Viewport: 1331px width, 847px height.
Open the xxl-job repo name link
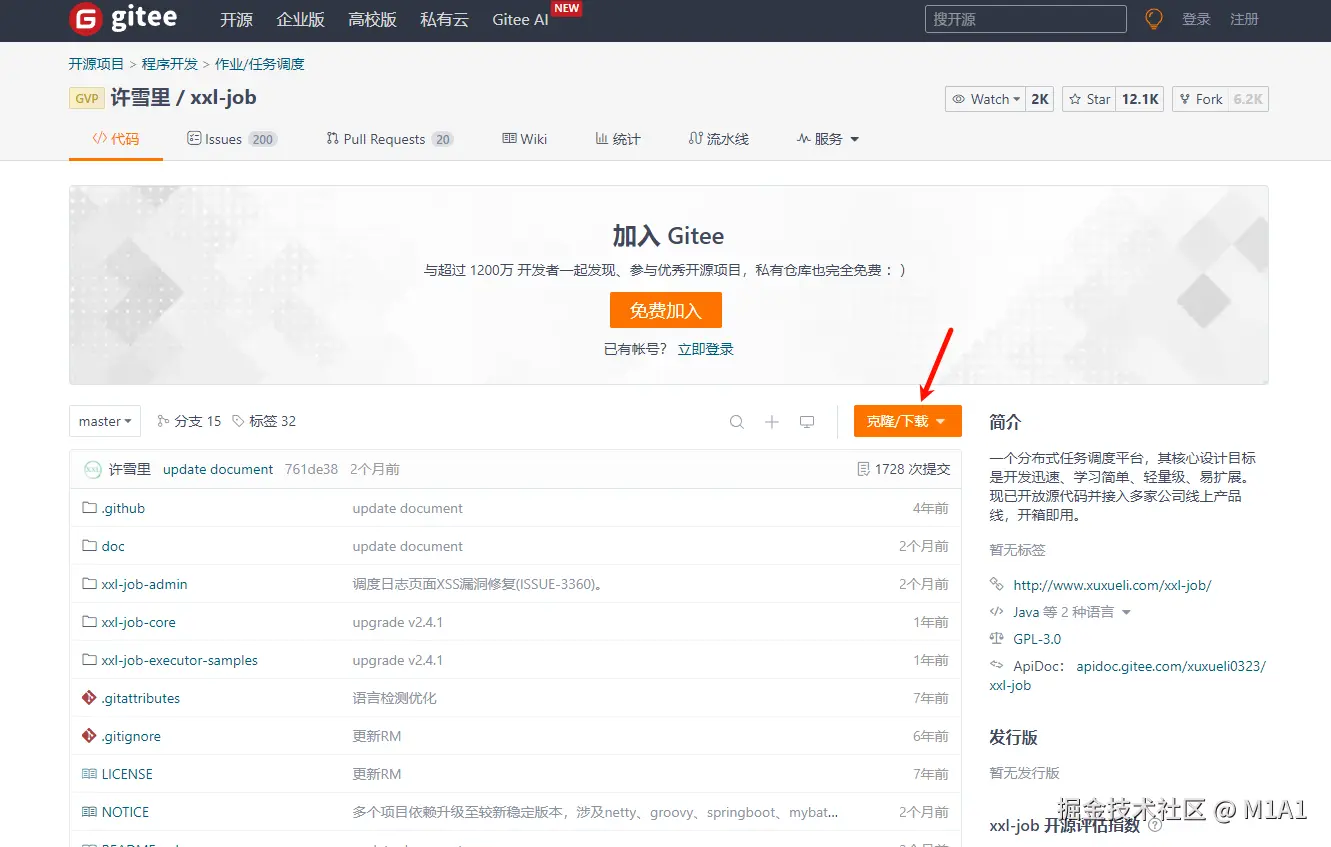pyautogui.click(x=223, y=98)
